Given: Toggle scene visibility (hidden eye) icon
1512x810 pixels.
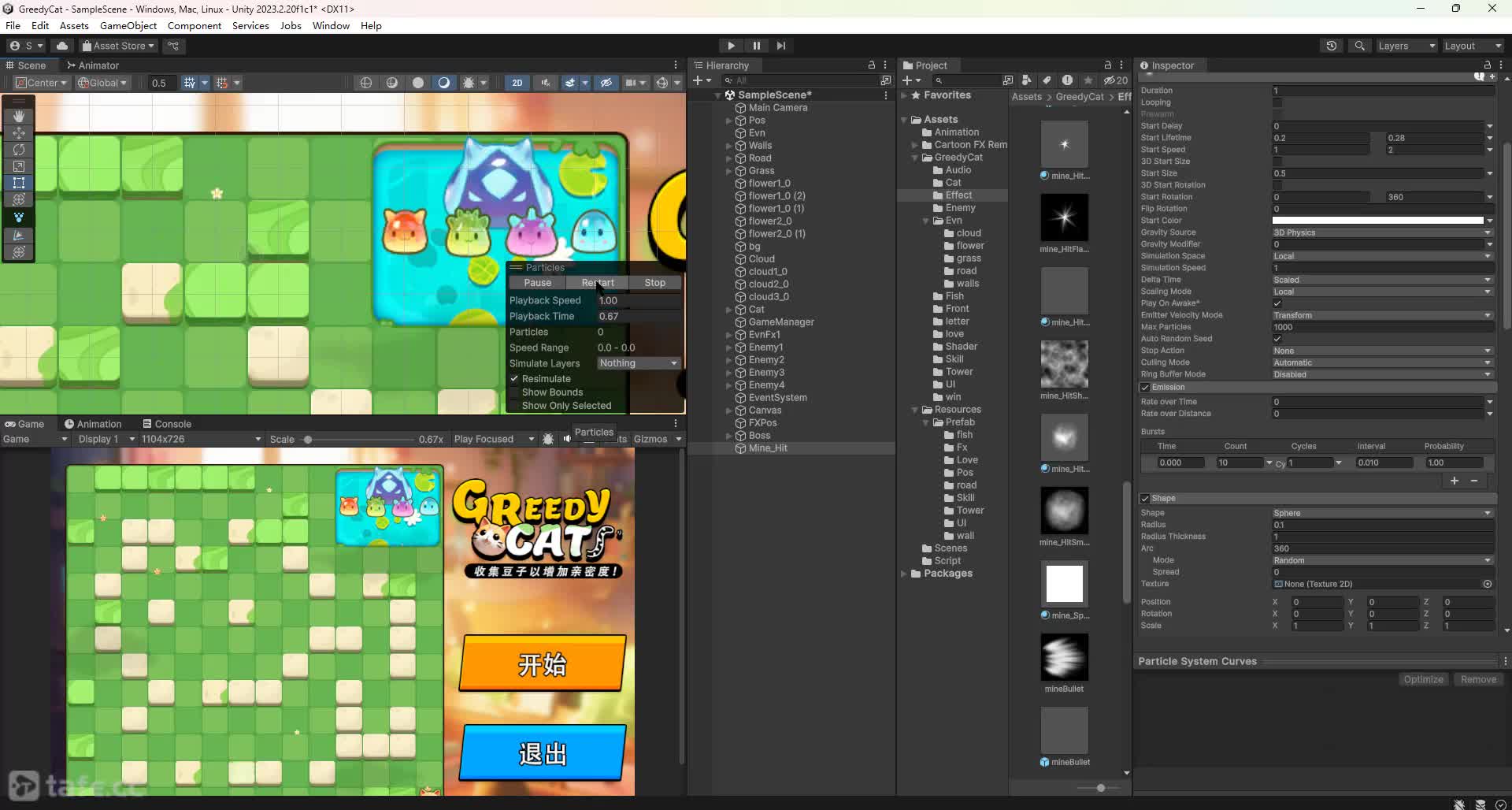Looking at the screenshot, I should pyautogui.click(x=606, y=83).
